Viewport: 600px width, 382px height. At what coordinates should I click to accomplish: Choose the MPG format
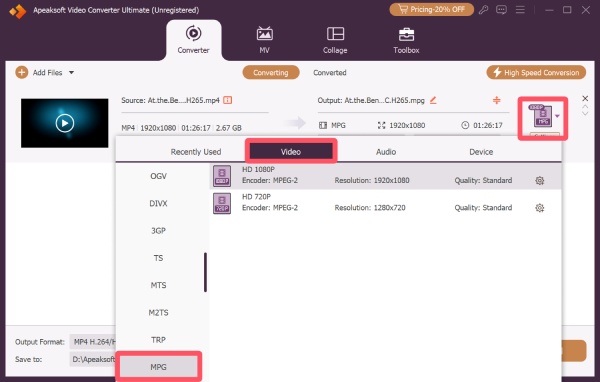[158, 367]
